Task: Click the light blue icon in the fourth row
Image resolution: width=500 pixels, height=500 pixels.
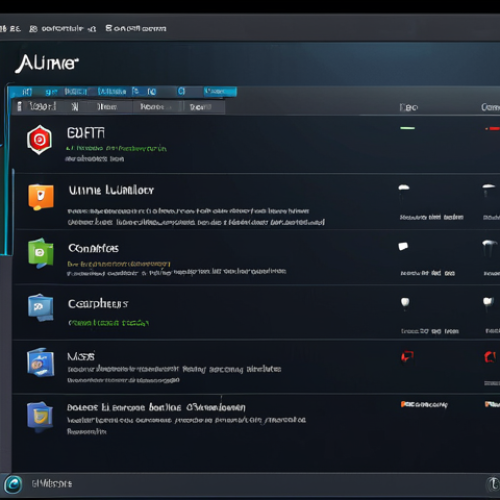Action: [41, 307]
